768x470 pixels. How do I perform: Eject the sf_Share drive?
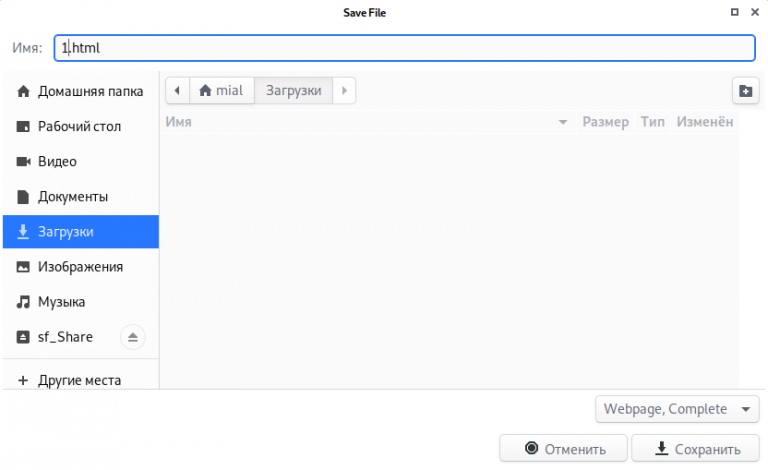click(x=133, y=337)
